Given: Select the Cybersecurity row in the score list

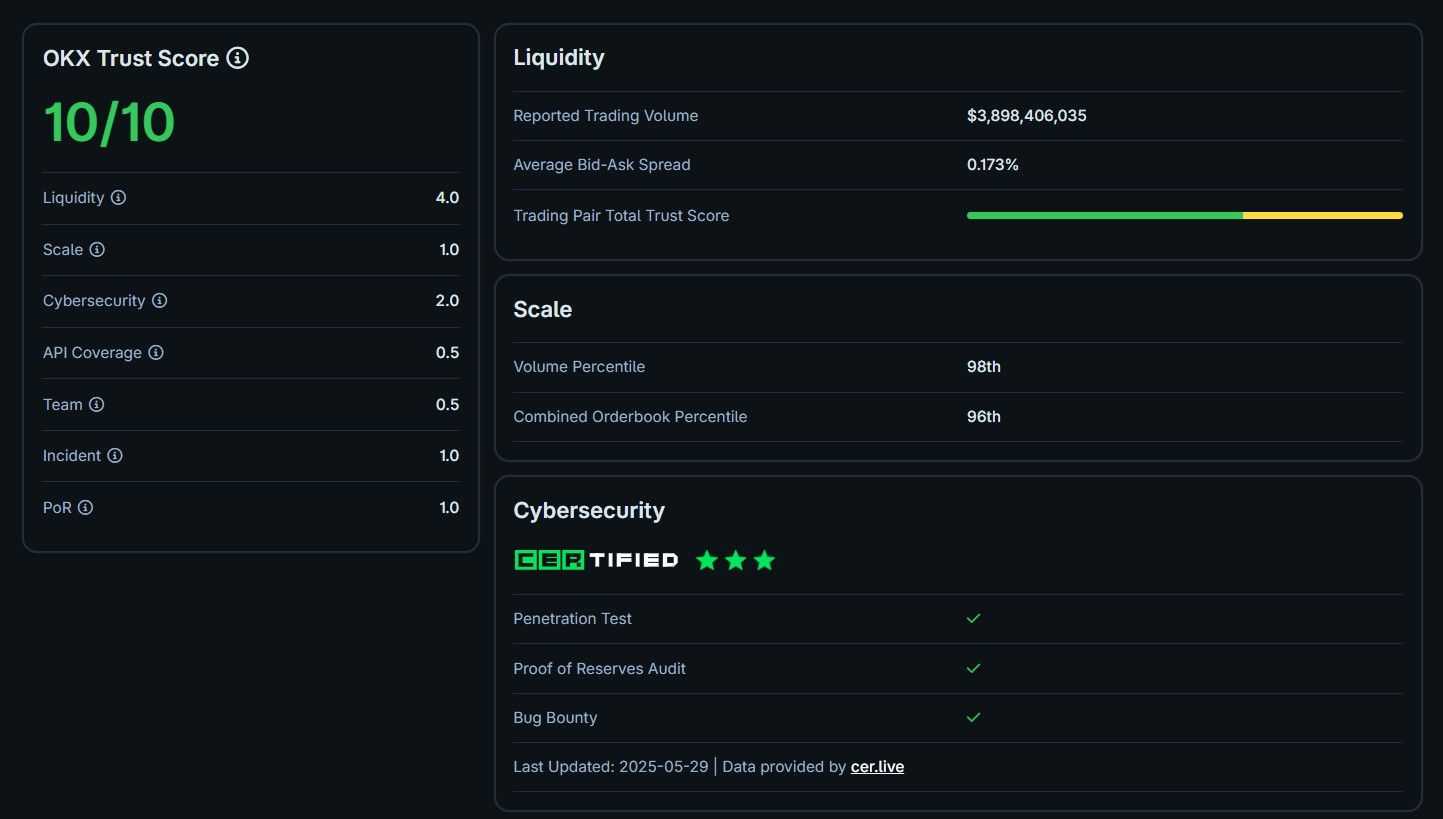Looking at the screenshot, I should pyautogui.click(x=250, y=300).
